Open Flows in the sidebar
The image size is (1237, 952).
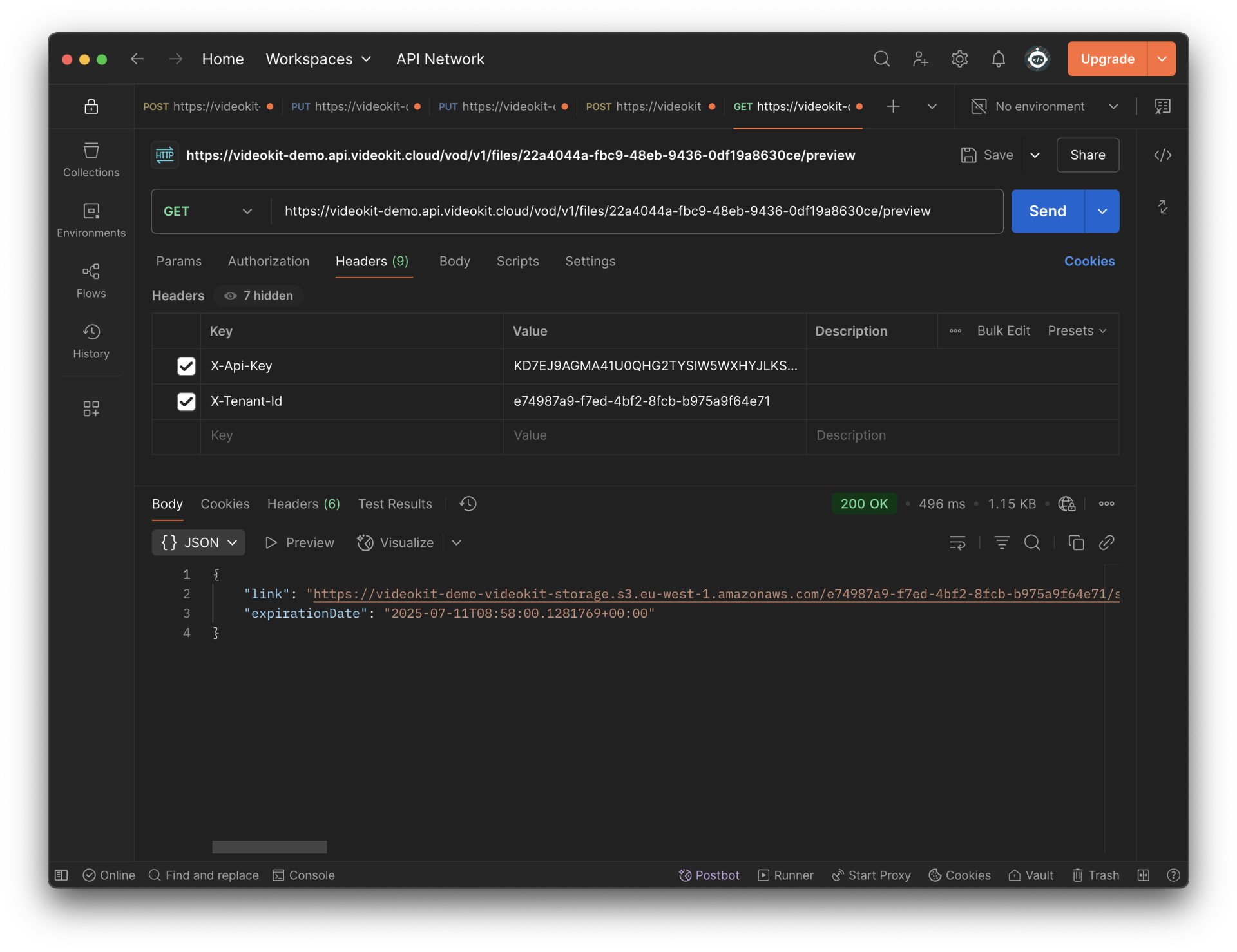coord(91,281)
